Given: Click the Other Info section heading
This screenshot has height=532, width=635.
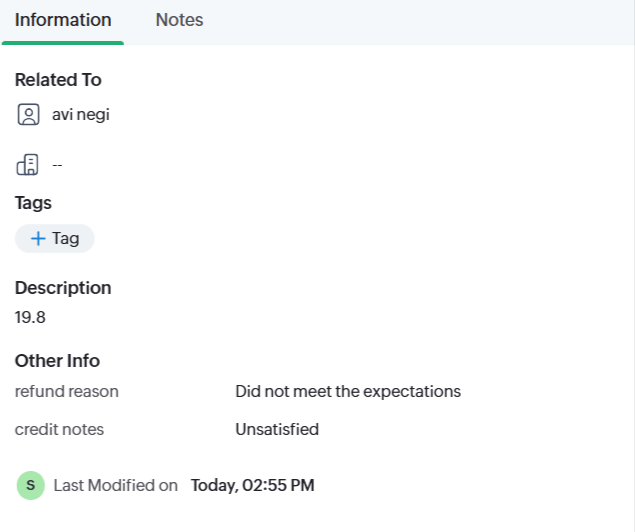Looking at the screenshot, I should pyautogui.click(x=57, y=361).
